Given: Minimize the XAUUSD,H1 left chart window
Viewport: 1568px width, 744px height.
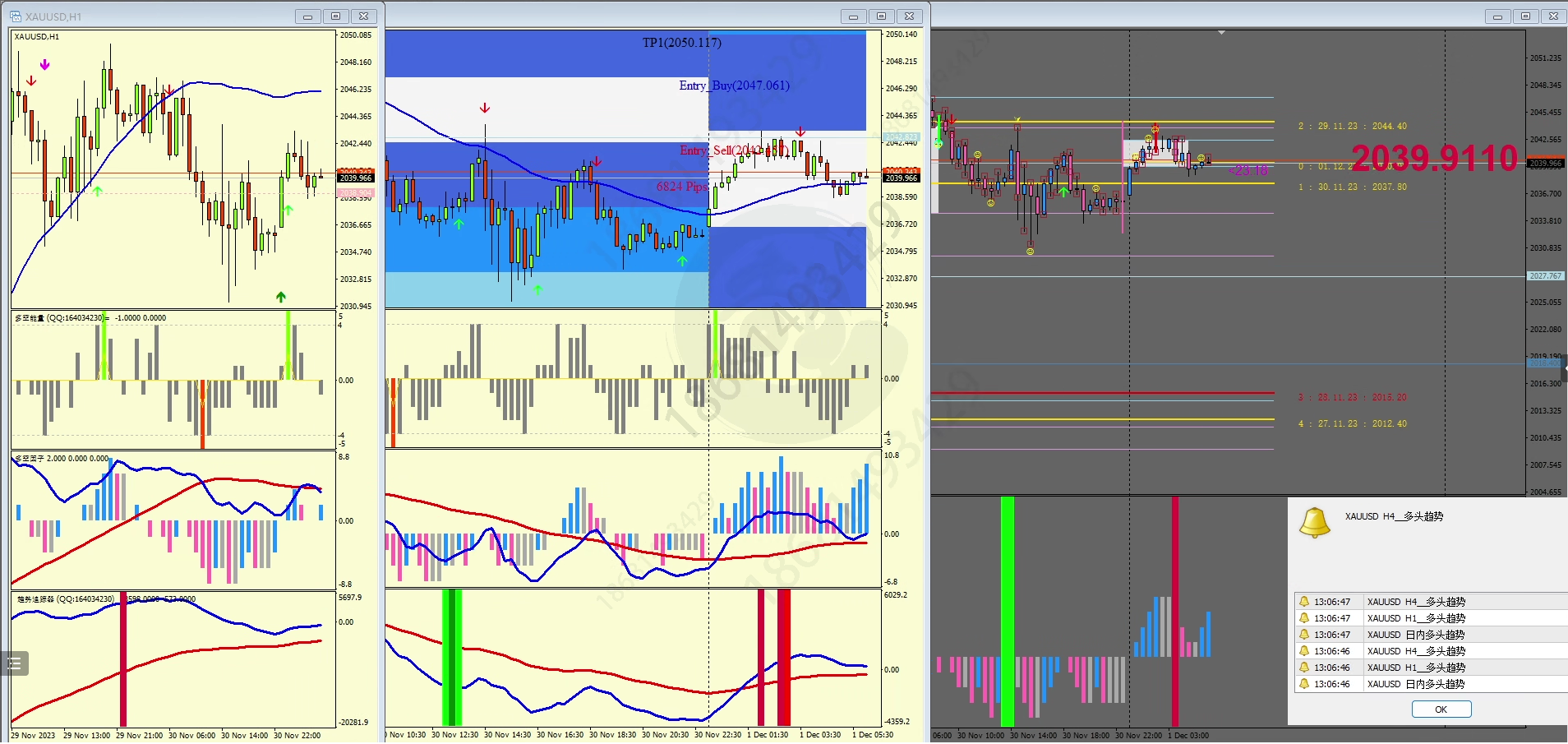Looking at the screenshot, I should pyautogui.click(x=308, y=16).
